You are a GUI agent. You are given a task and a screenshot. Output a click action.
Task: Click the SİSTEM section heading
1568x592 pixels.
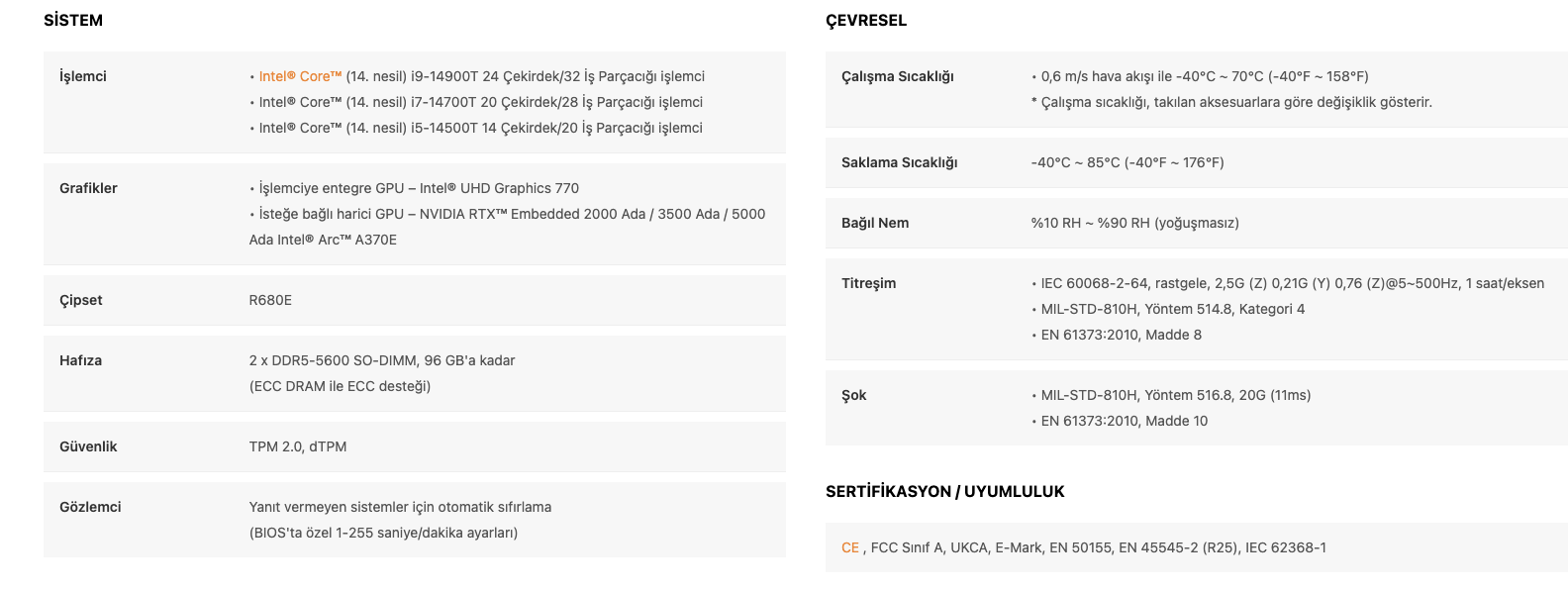click(73, 20)
